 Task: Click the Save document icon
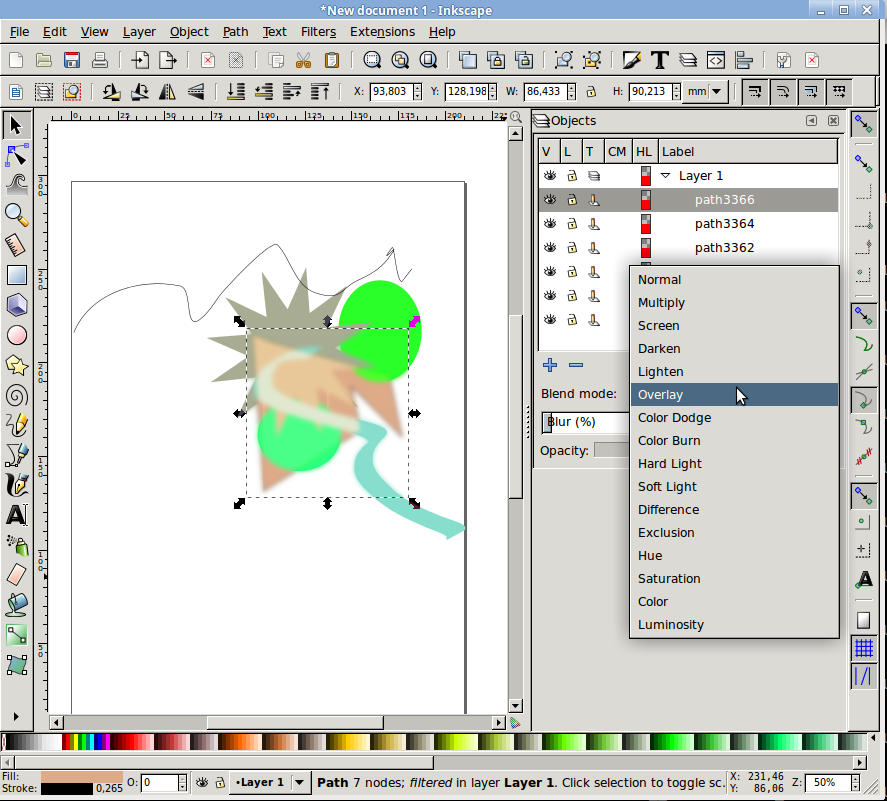(72, 60)
